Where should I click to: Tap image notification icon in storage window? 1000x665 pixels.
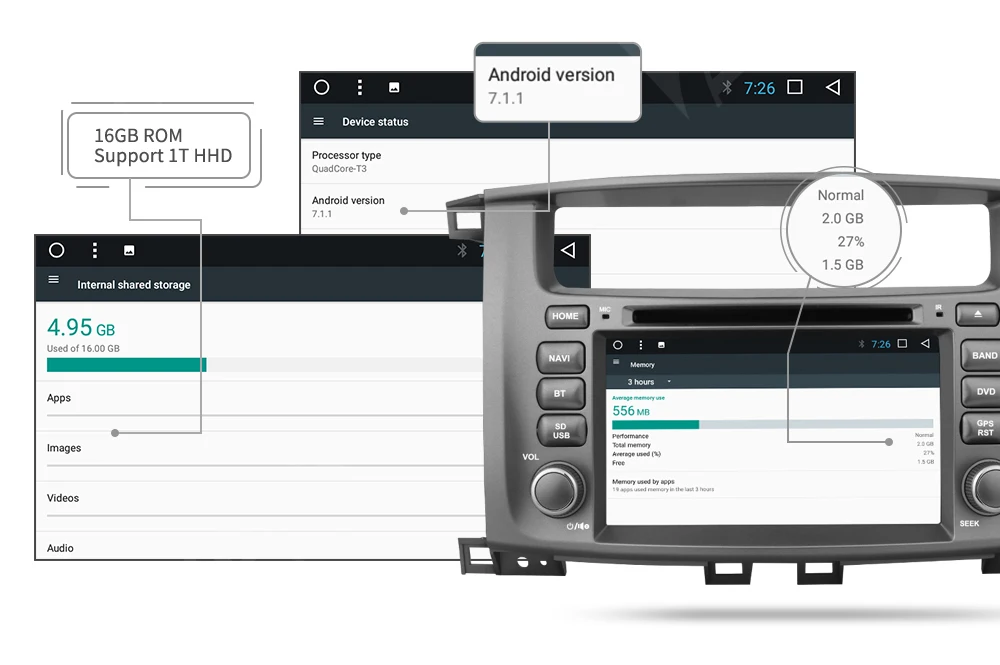(x=129, y=251)
